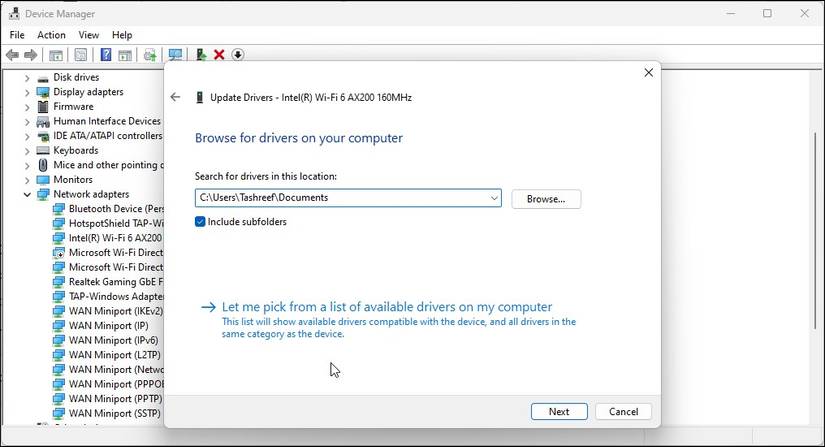Click the Device Manager title bar icon

[14, 14]
